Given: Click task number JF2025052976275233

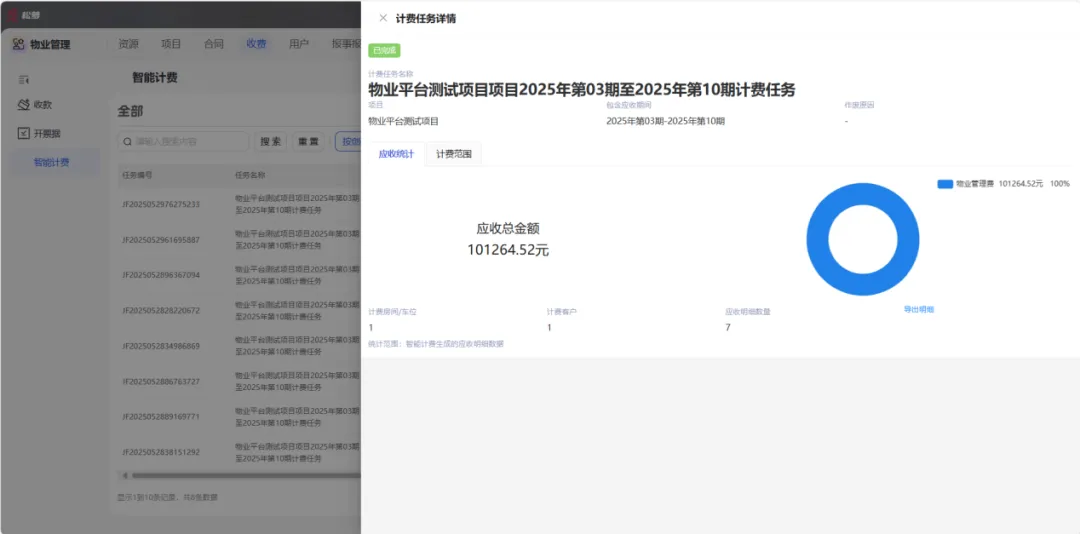Looking at the screenshot, I should coord(160,204).
